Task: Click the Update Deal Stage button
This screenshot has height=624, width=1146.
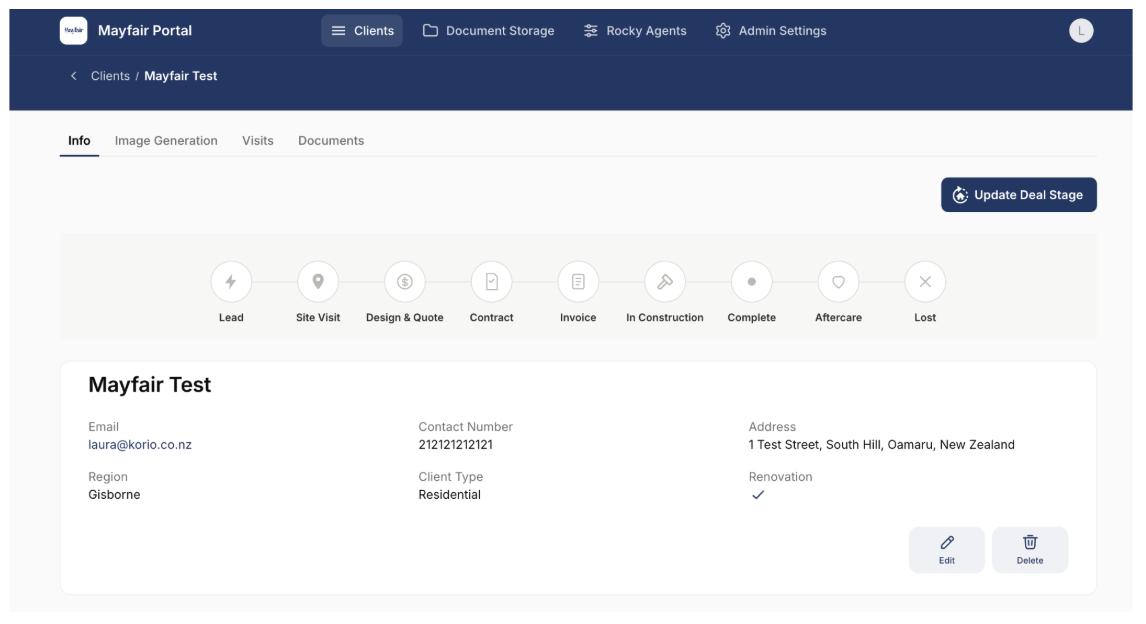Action: [x=1018, y=194]
